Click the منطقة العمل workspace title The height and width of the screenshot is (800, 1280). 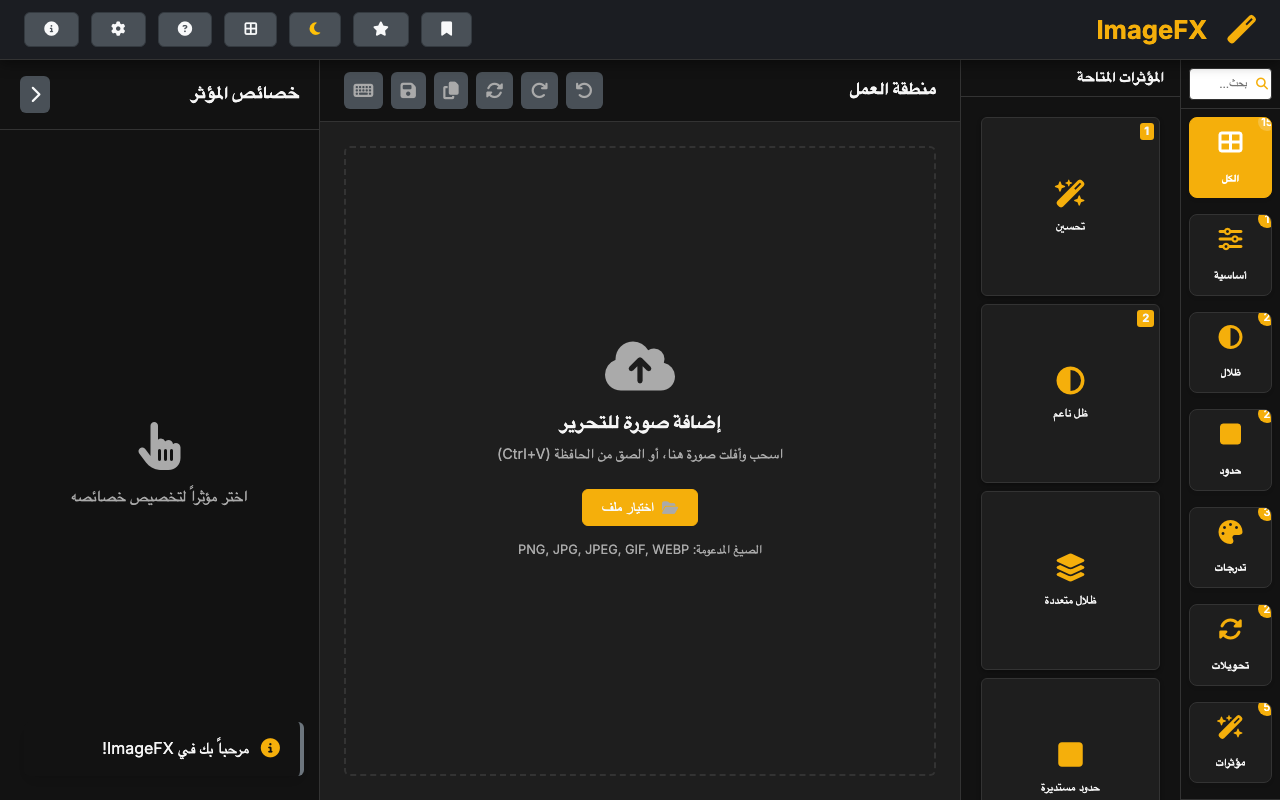(x=893, y=90)
